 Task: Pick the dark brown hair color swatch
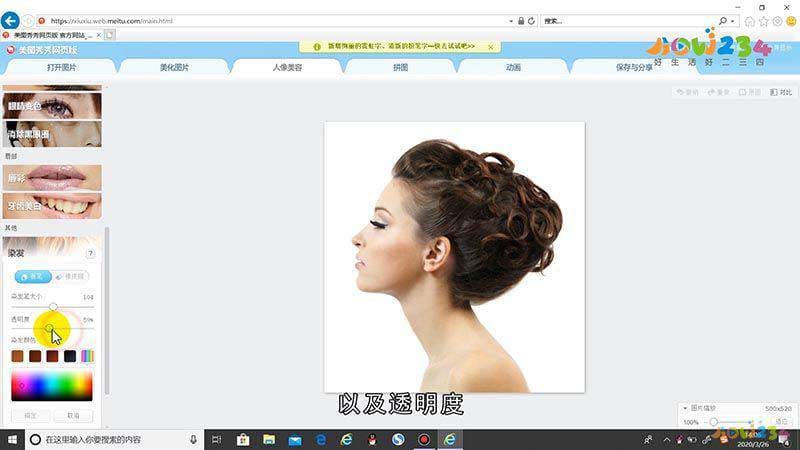[35, 356]
